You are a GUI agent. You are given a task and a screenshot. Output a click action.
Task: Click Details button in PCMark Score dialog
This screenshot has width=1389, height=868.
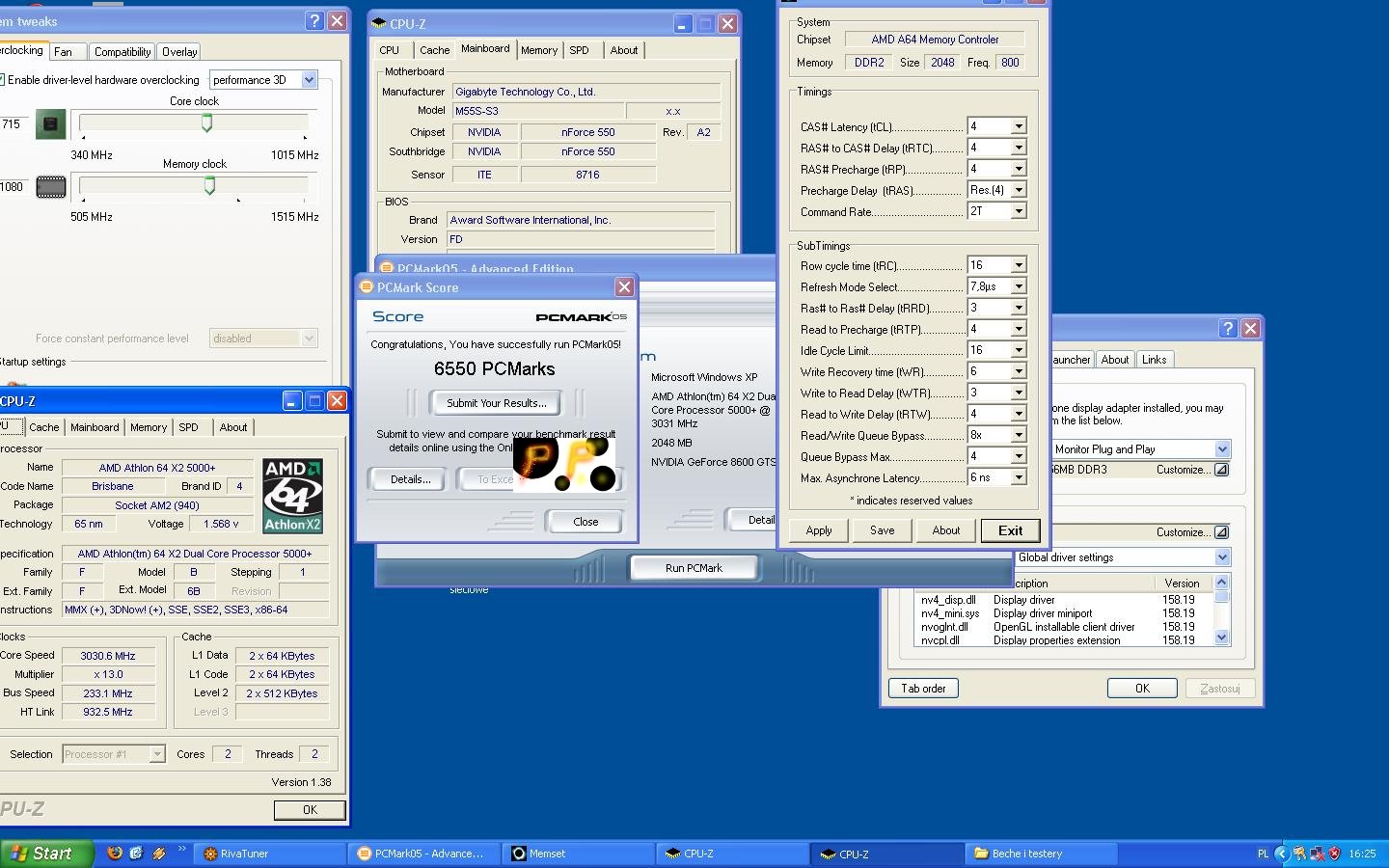[410, 479]
